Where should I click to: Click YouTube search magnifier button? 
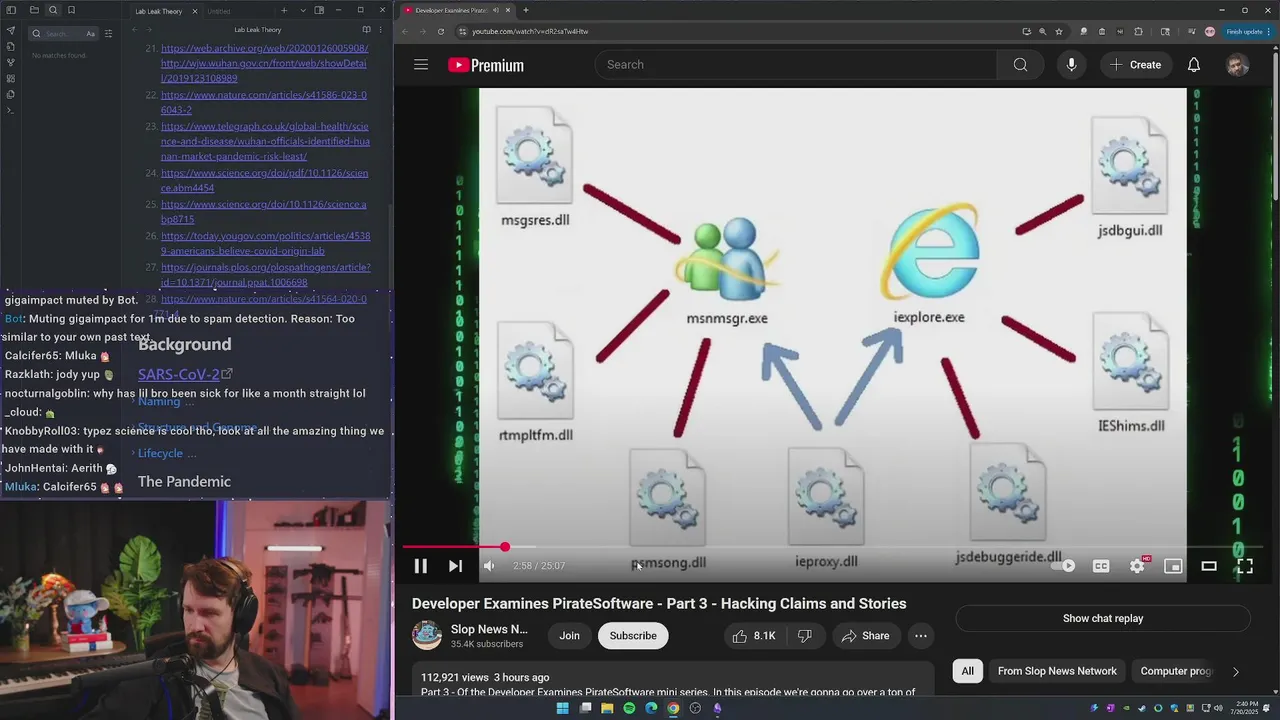(1020, 65)
